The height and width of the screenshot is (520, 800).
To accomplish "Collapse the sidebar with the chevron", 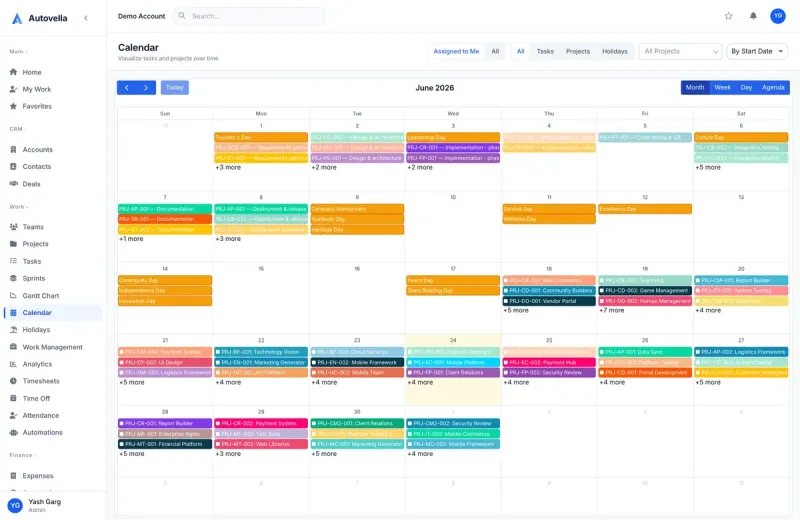I will 86,18.
